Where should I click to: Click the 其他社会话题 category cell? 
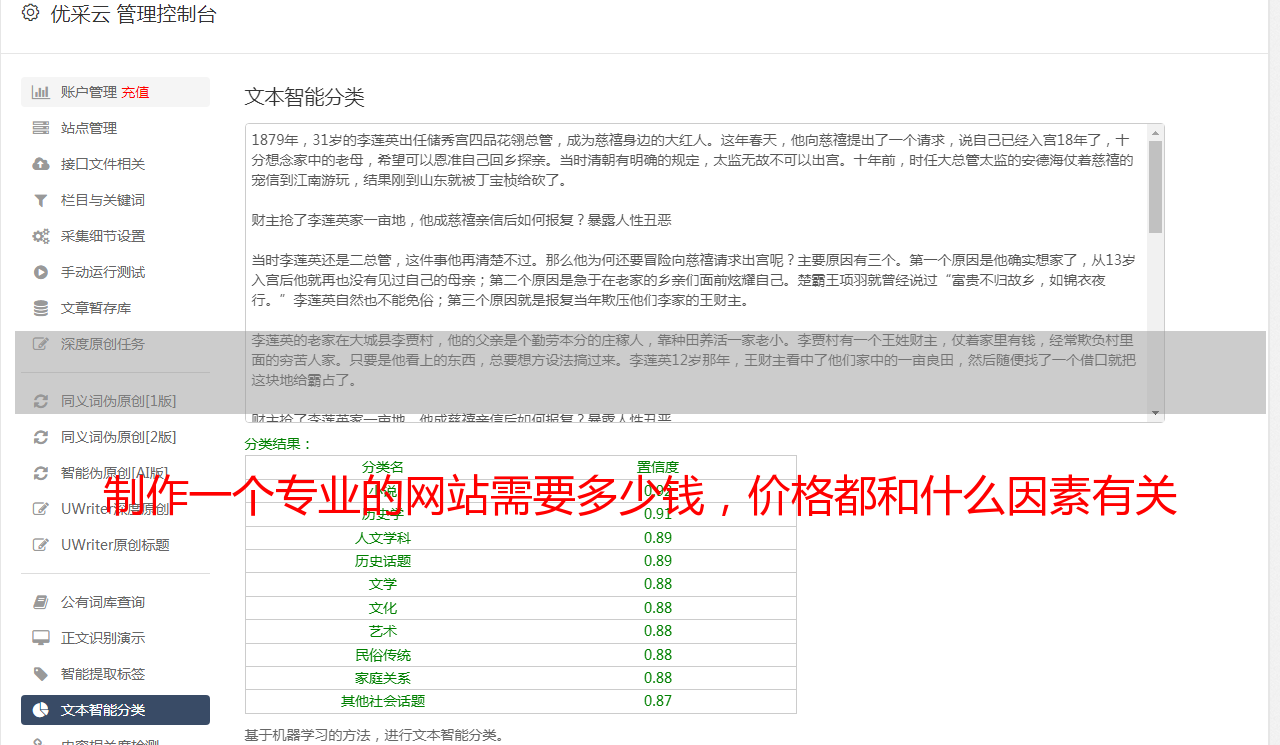click(383, 701)
